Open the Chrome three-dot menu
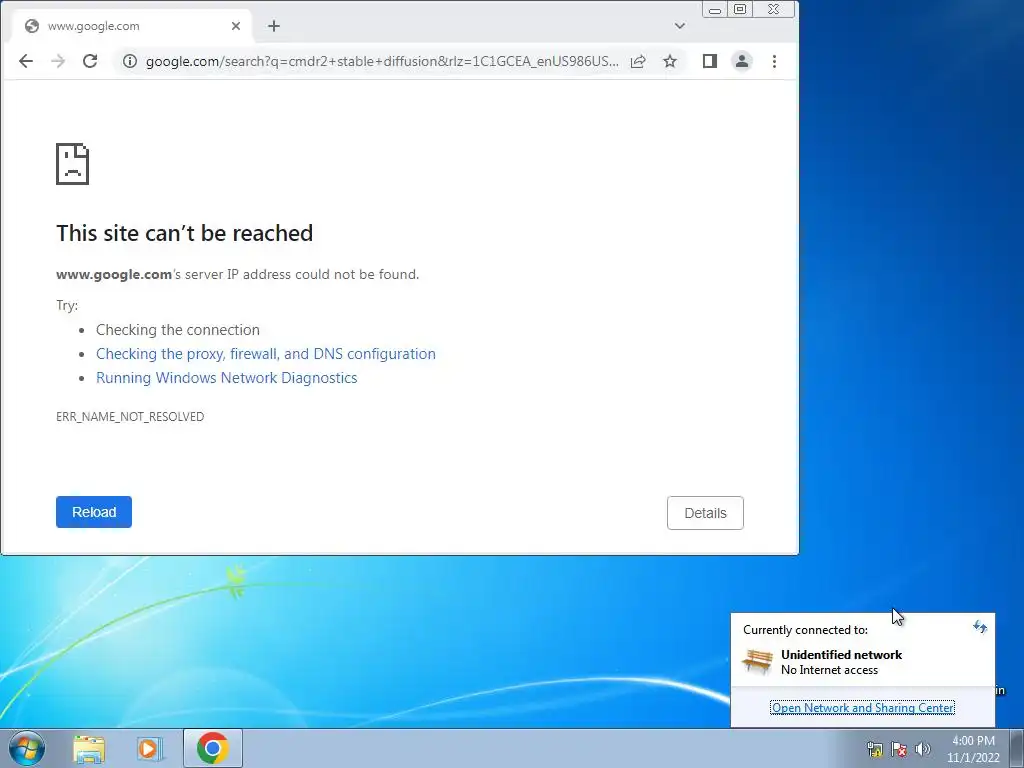Image resolution: width=1024 pixels, height=768 pixels. click(x=775, y=61)
